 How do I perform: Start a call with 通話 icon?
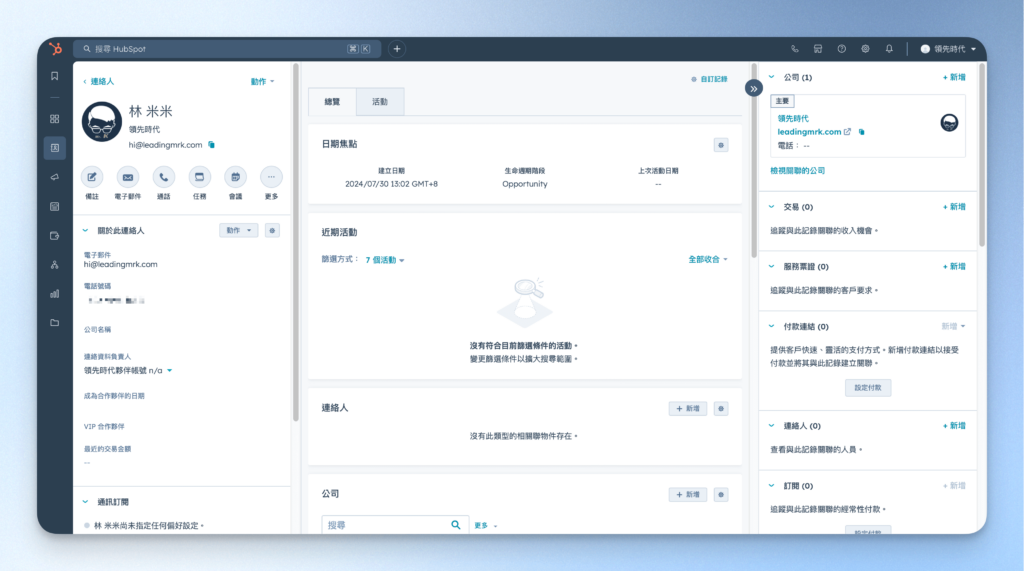point(164,177)
